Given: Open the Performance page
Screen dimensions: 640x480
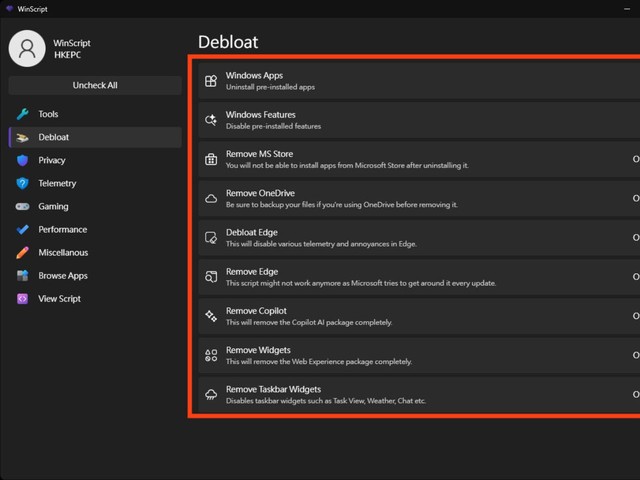Looking at the screenshot, I should point(95,229).
